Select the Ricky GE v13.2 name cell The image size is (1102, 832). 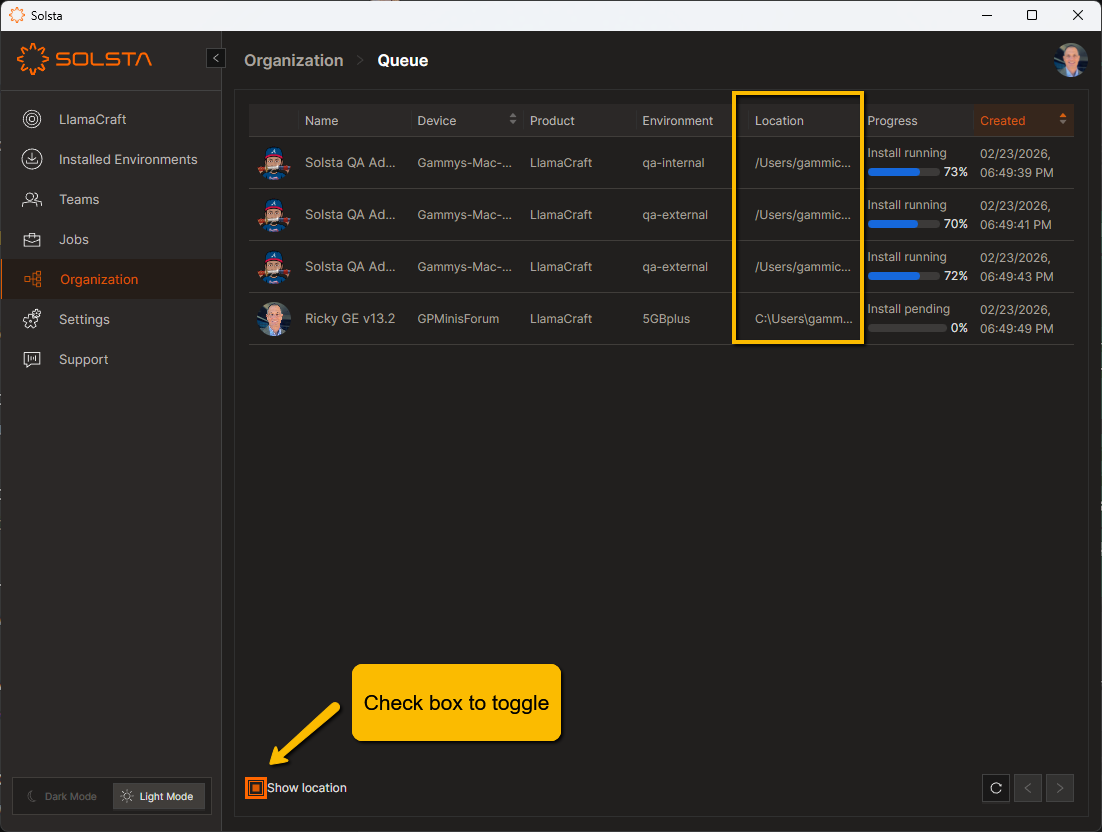tap(350, 319)
